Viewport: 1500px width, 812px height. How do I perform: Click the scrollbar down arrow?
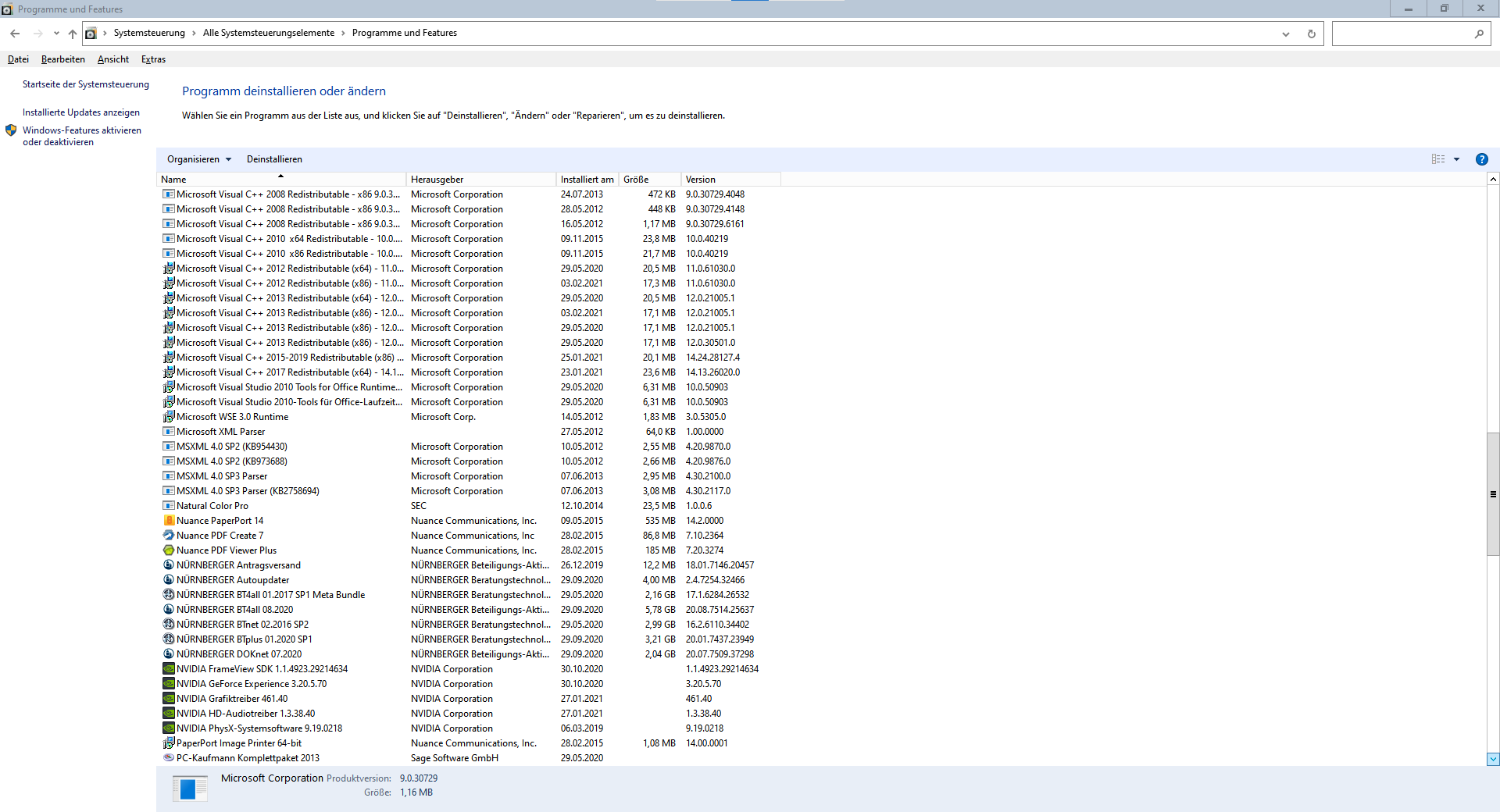1493,759
